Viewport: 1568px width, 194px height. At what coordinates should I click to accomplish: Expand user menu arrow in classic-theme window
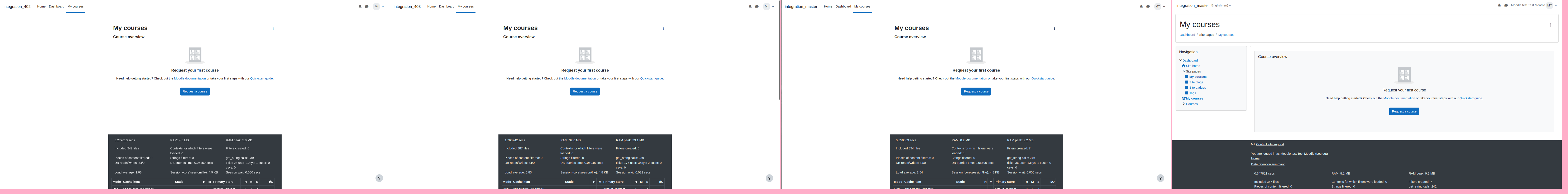(1556, 5)
